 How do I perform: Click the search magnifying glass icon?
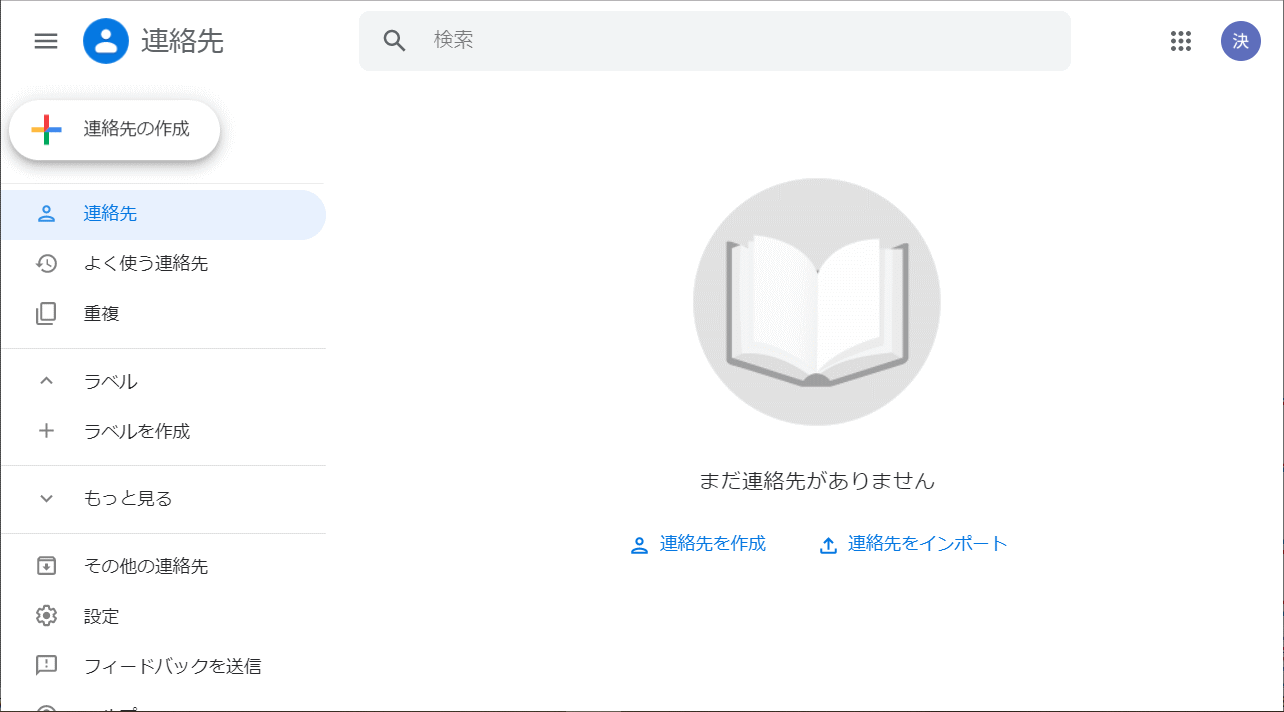[394, 40]
